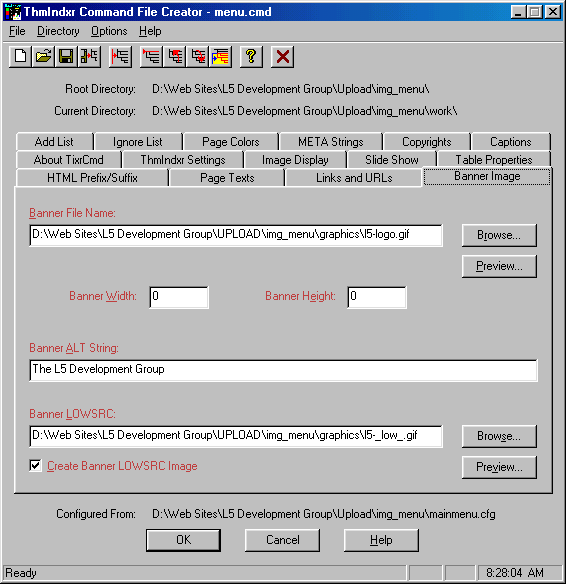The height and width of the screenshot is (584, 566).
Task: Click Preview button for Banner LOWSRC
Action: [499, 467]
